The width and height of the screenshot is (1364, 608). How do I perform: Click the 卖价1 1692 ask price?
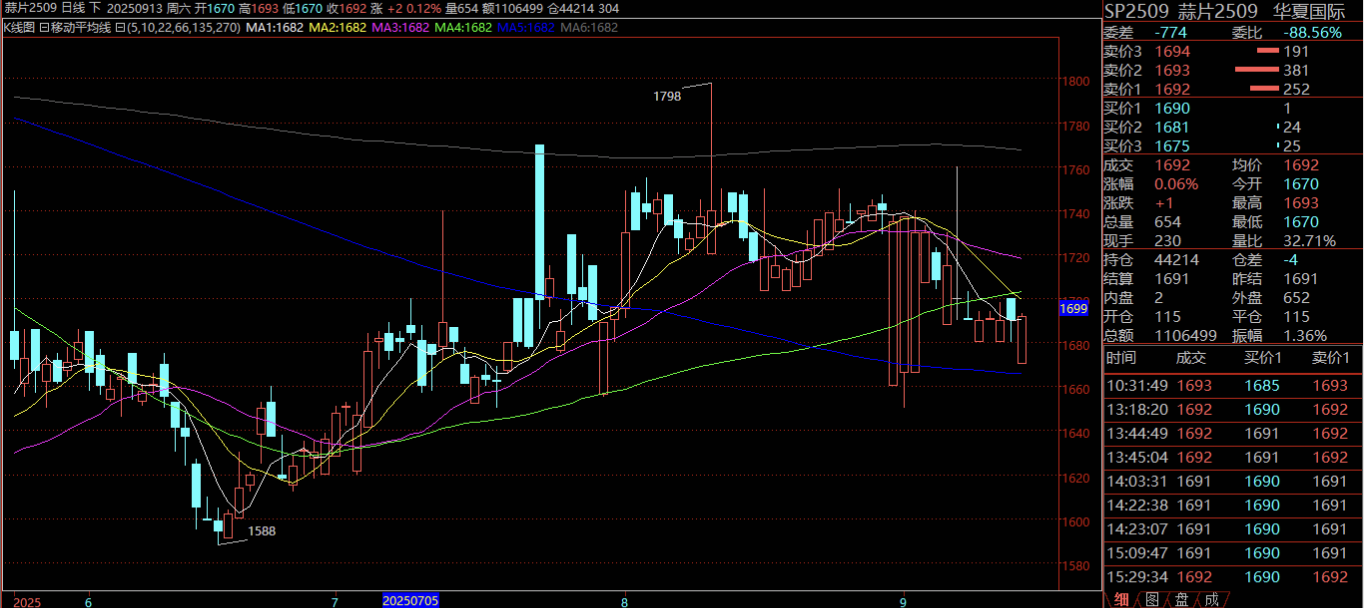coord(1172,89)
